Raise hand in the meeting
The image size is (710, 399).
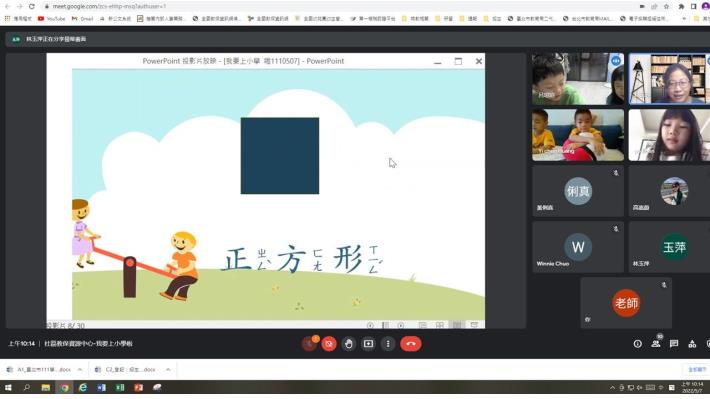(349, 344)
